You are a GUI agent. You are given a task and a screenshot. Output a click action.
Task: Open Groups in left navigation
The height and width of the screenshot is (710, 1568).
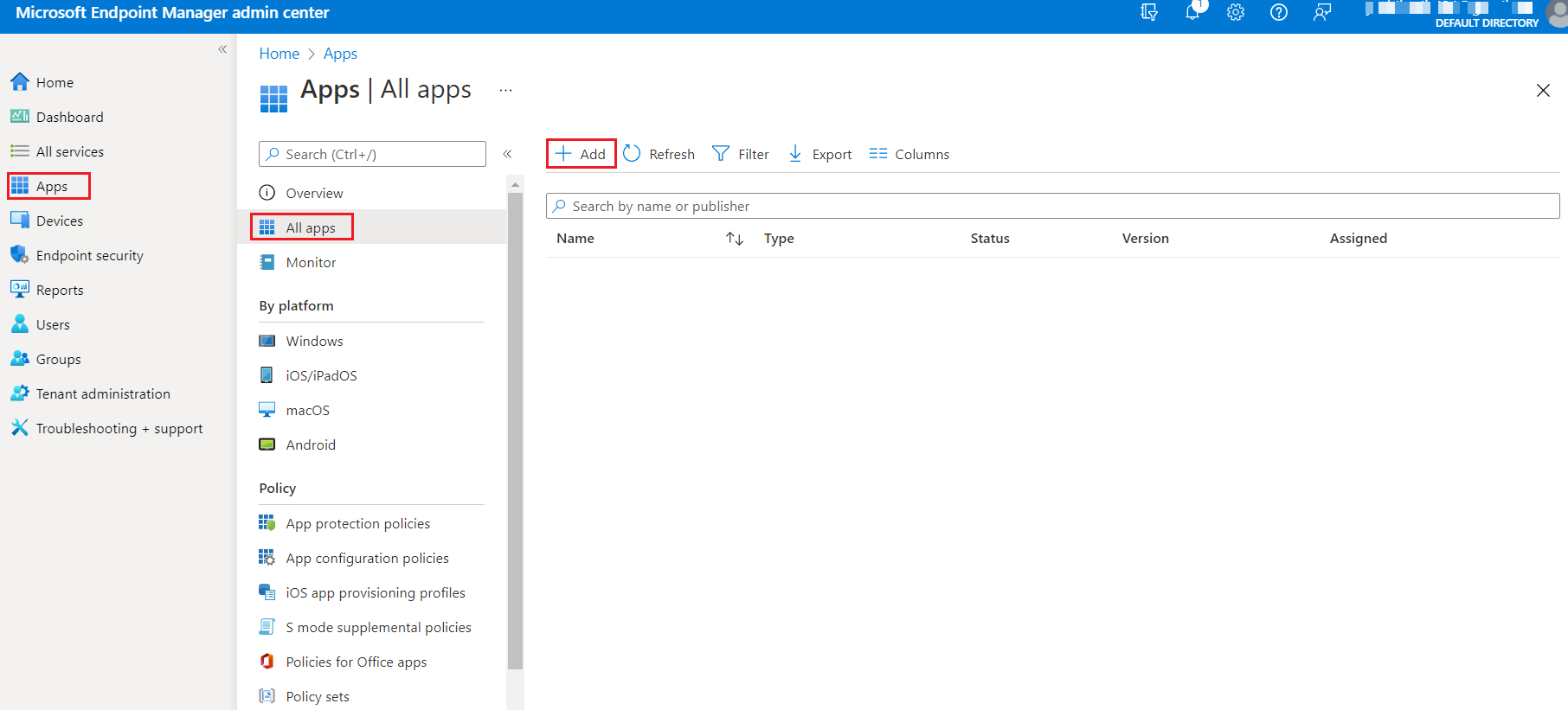(46, 359)
